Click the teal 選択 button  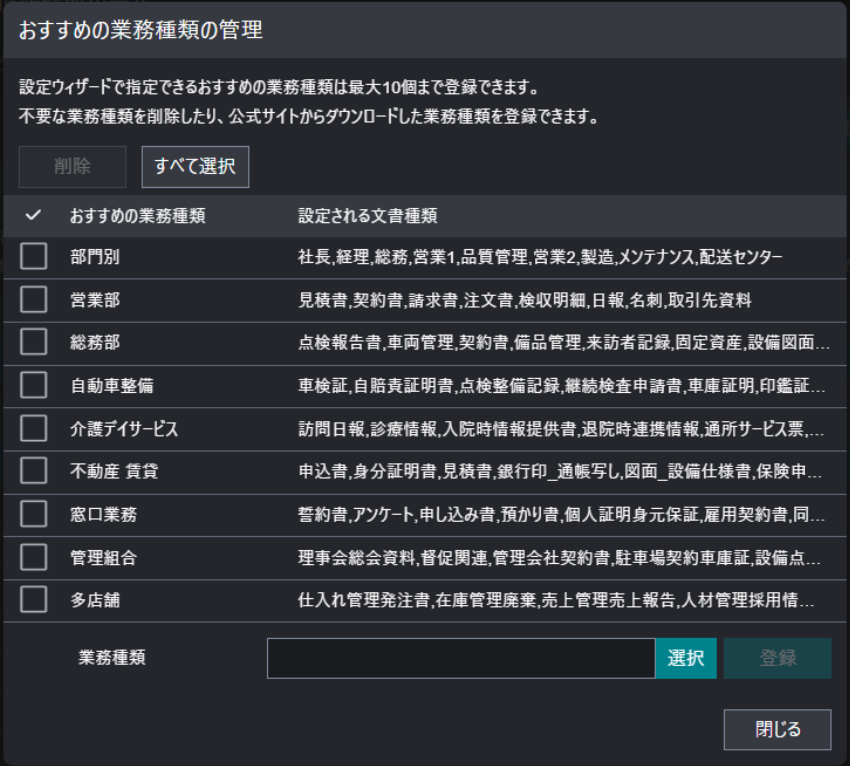tap(686, 658)
